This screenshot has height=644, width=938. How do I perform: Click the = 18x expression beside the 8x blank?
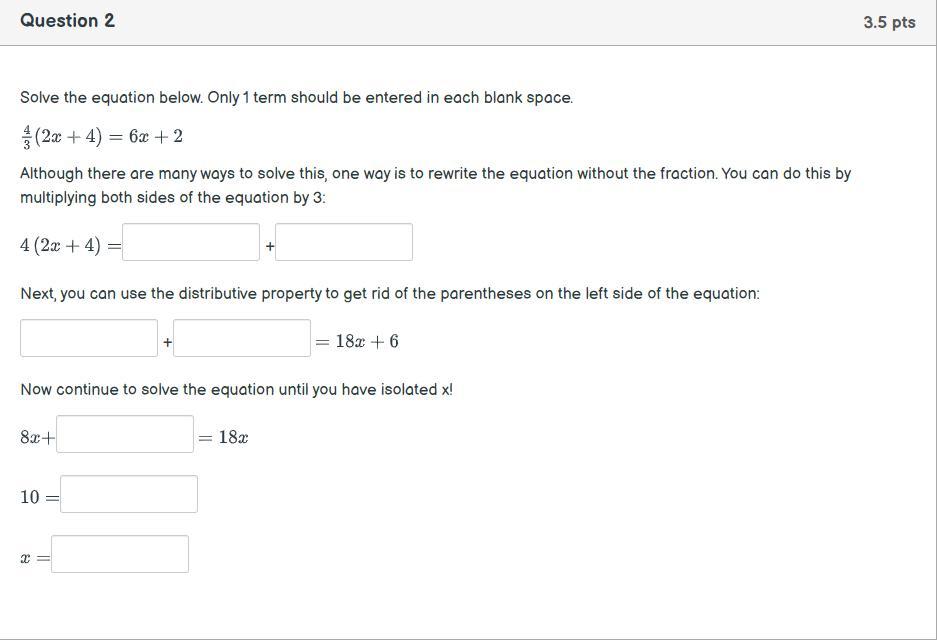pos(223,438)
